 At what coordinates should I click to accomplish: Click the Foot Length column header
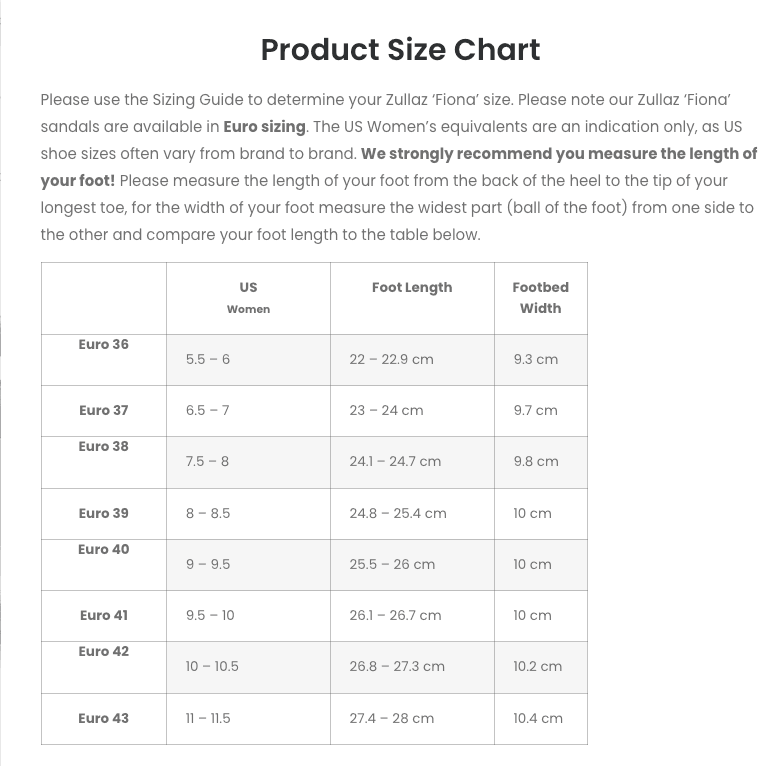tap(412, 288)
